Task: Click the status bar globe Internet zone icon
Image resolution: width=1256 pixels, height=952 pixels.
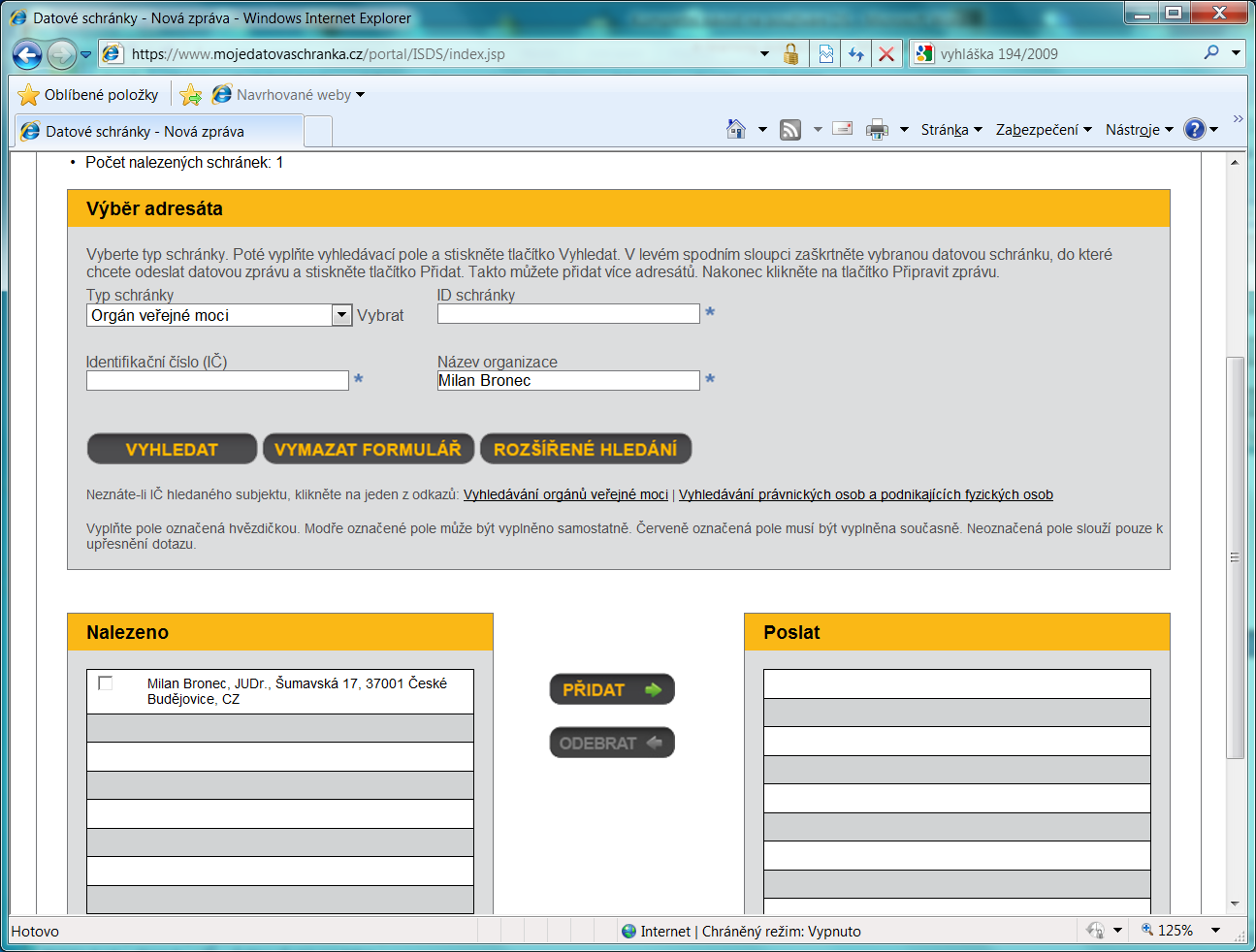Action: pos(628,931)
